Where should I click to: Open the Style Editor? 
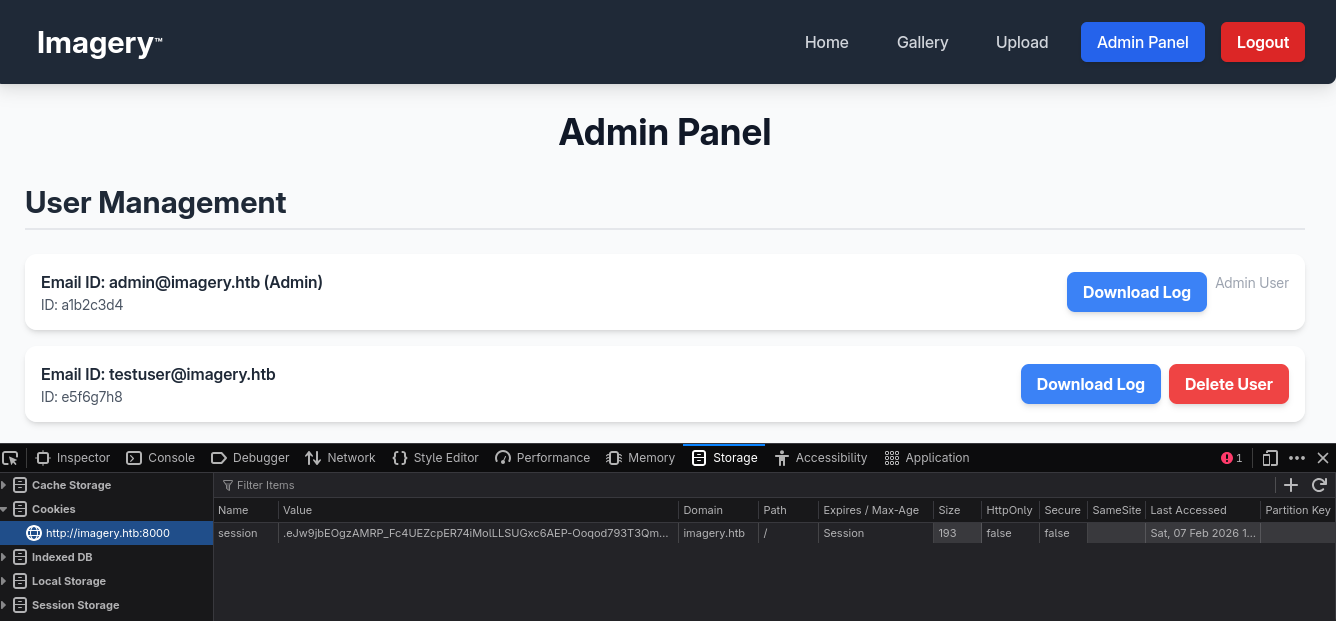(435, 457)
